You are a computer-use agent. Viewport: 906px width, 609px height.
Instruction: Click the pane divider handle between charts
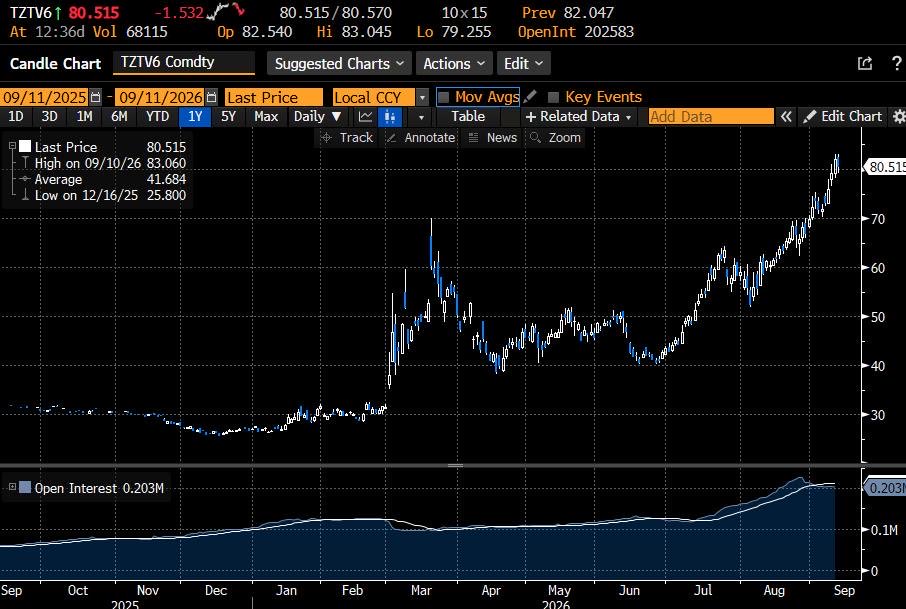[x=455, y=465]
